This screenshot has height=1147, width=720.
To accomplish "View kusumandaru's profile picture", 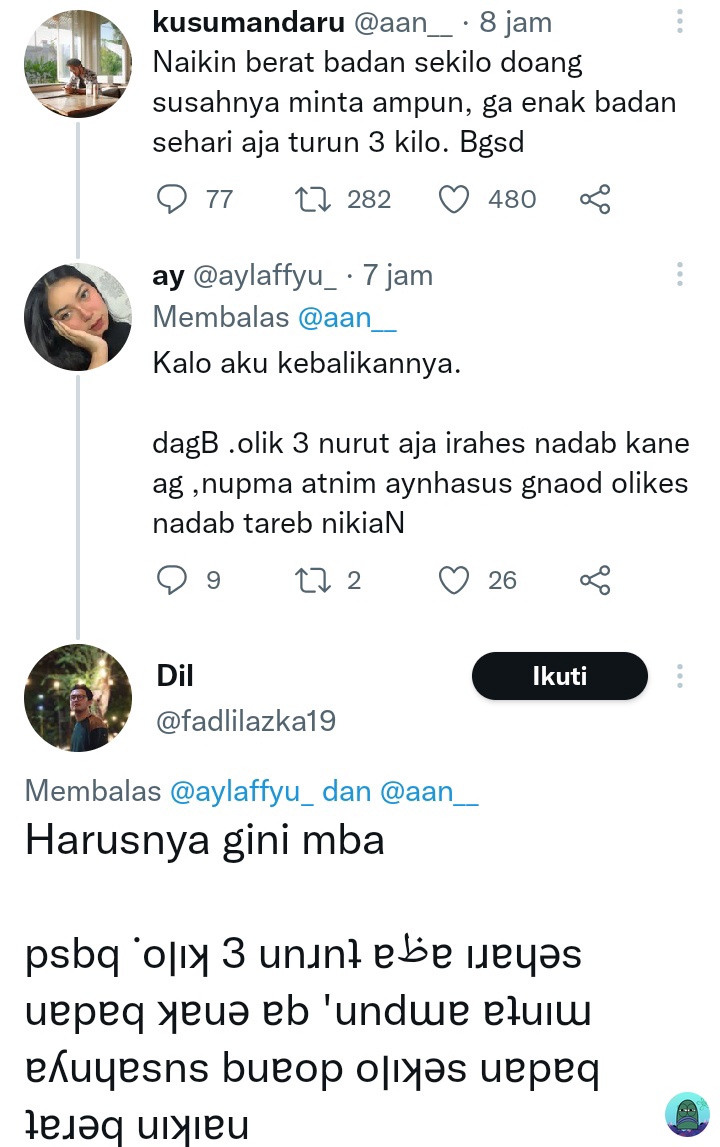I will [78, 64].
